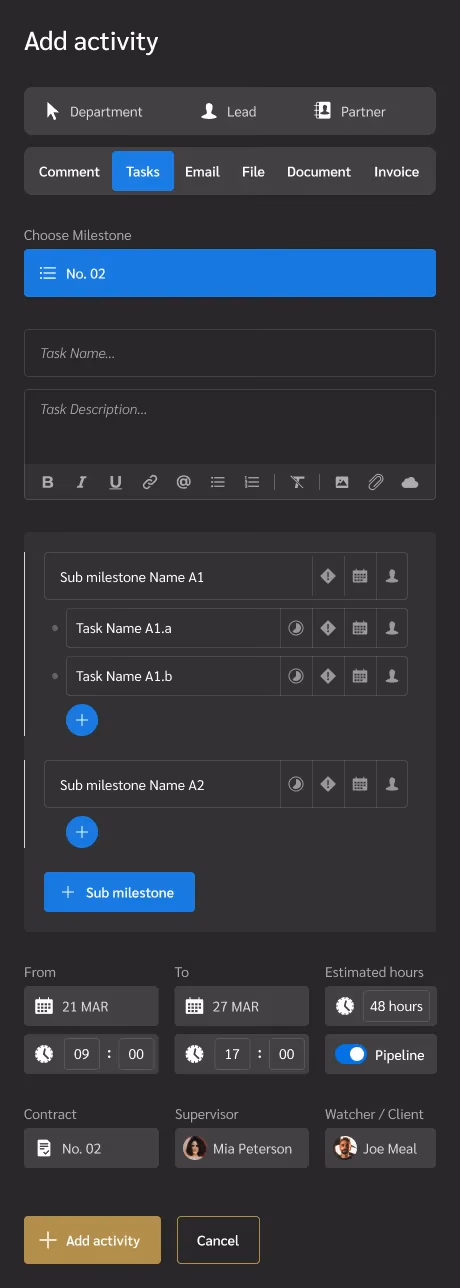Click the attachment paperclip icon
This screenshot has width=460, height=1288.
376,482
